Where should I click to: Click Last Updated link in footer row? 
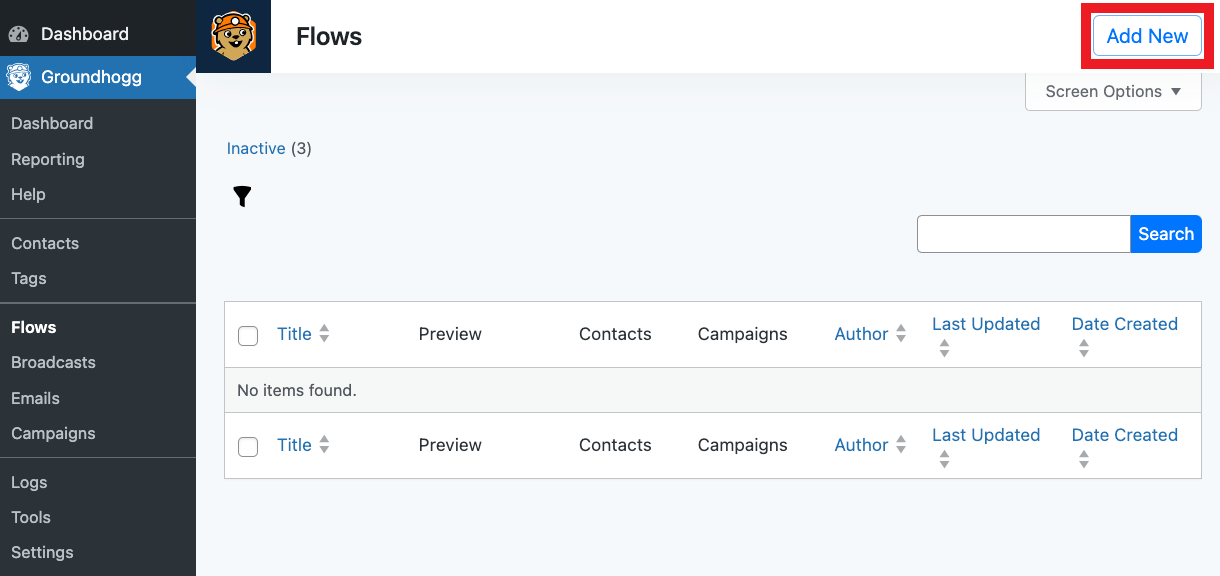[x=986, y=435]
